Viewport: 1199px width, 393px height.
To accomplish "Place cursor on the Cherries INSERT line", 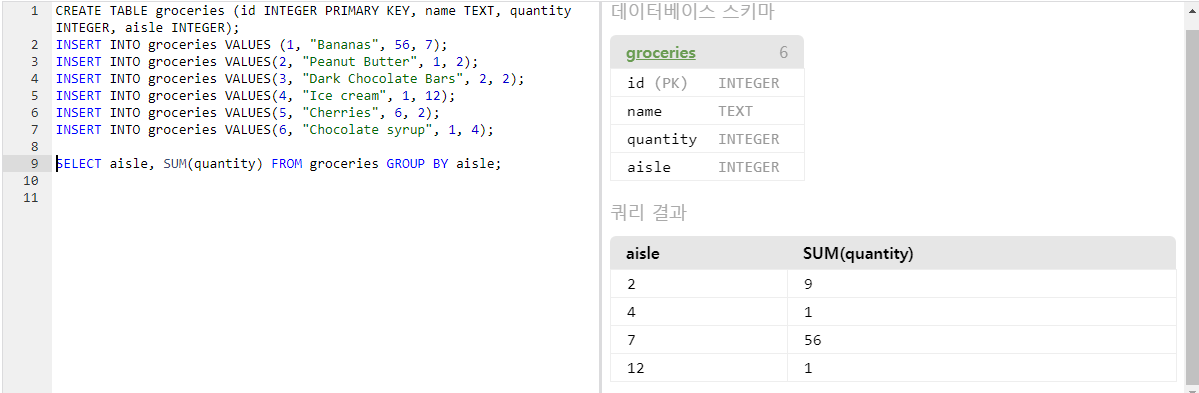I will click(x=248, y=112).
